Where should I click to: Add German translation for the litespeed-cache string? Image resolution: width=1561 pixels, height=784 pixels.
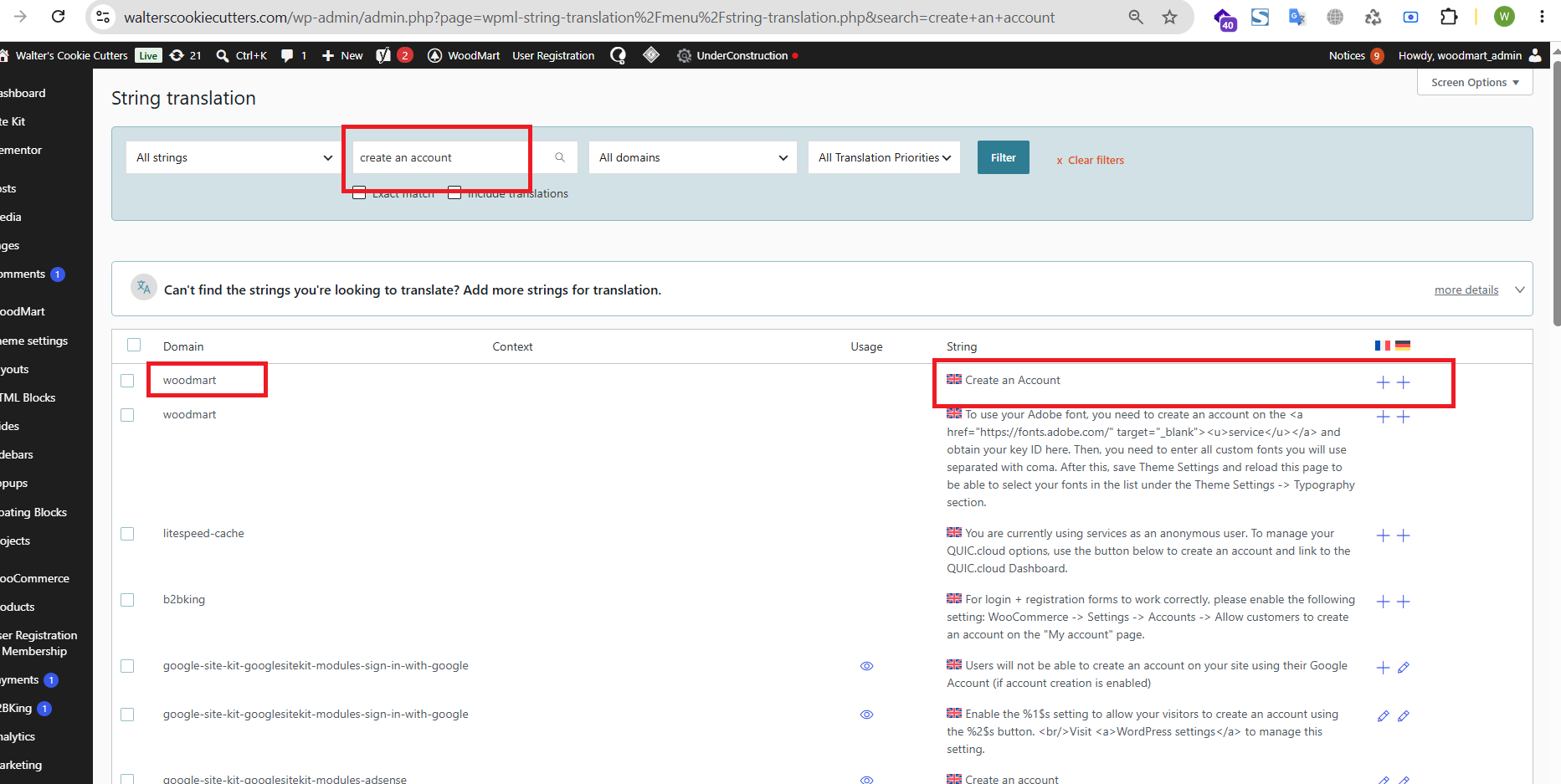(1404, 535)
